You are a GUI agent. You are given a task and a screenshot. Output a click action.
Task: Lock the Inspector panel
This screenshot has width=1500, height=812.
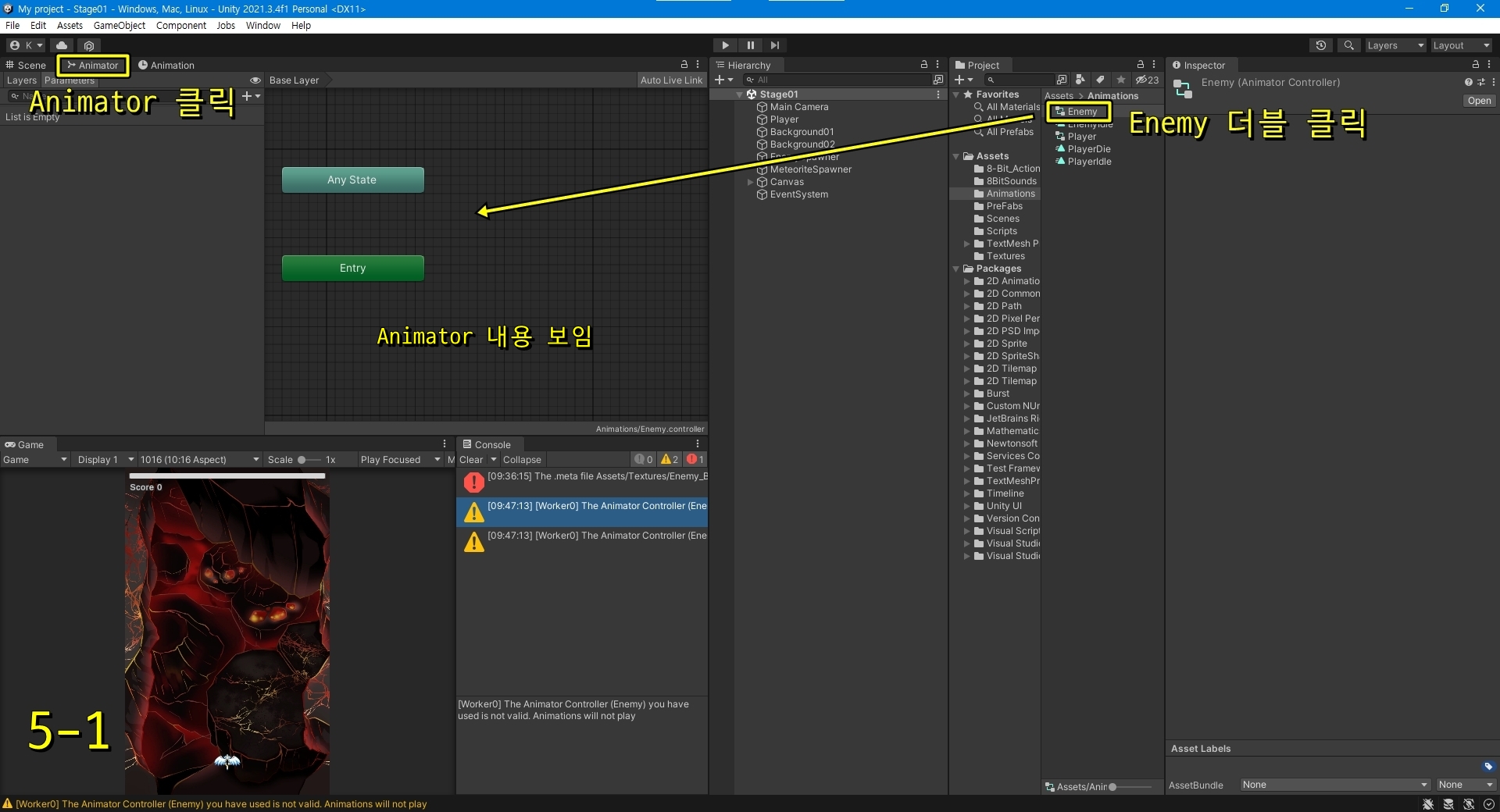(x=1476, y=65)
